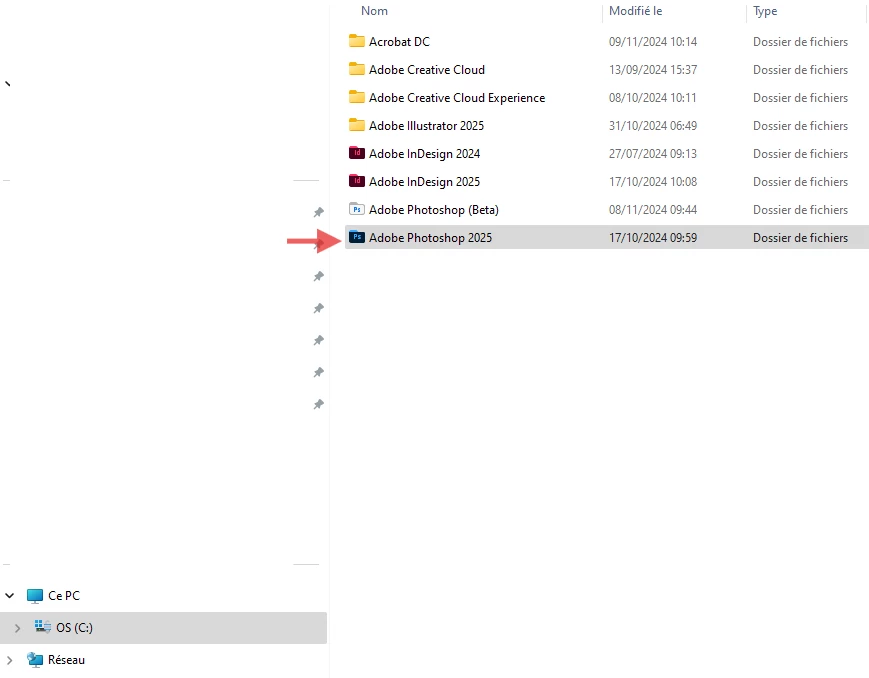The width and height of the screenshot is (869, 678).
Task: Expand the OS (C:) drive node
Action: point(17,628)
